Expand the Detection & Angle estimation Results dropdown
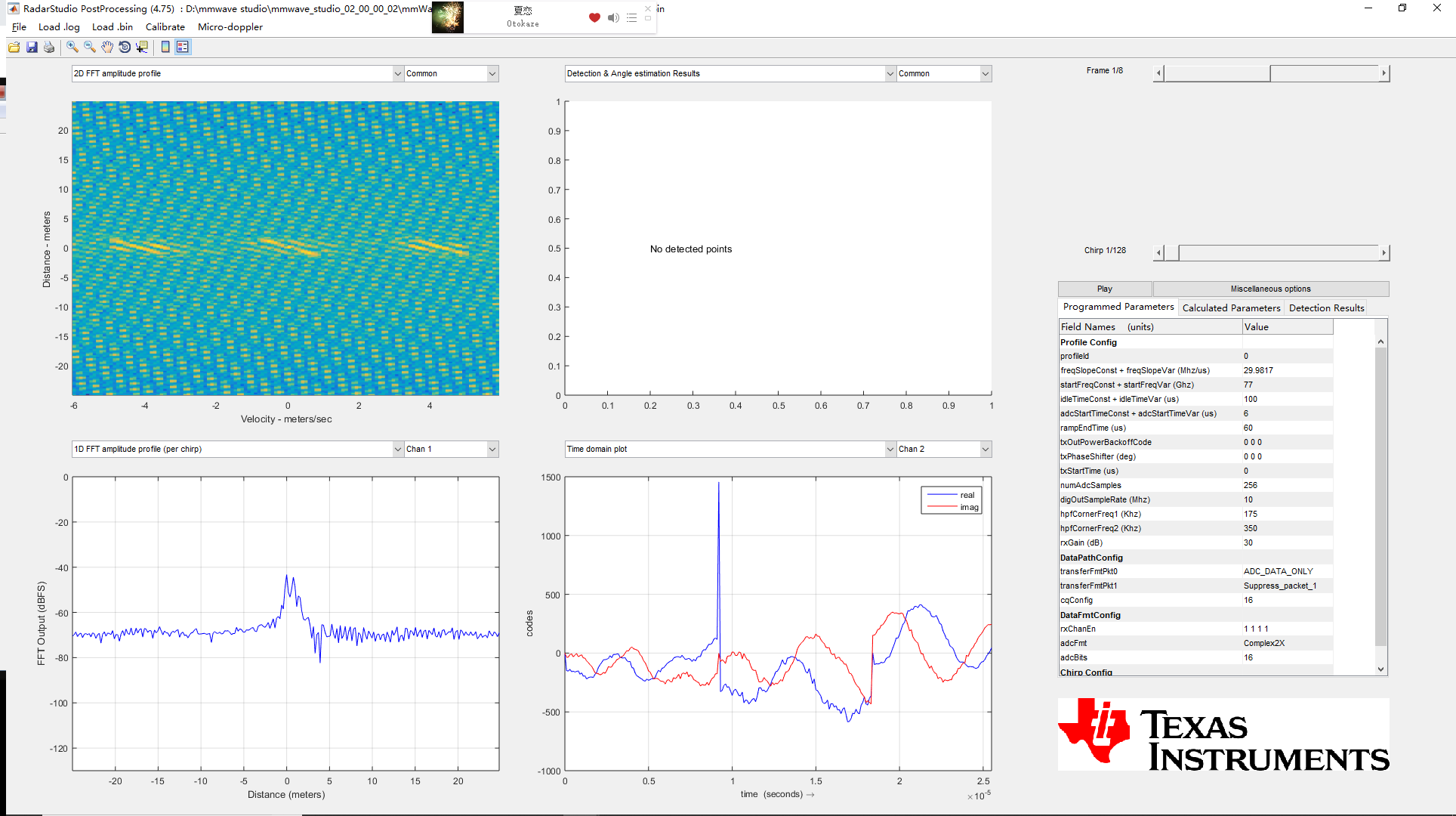1456x816 pixels. (x=890, y=73)
